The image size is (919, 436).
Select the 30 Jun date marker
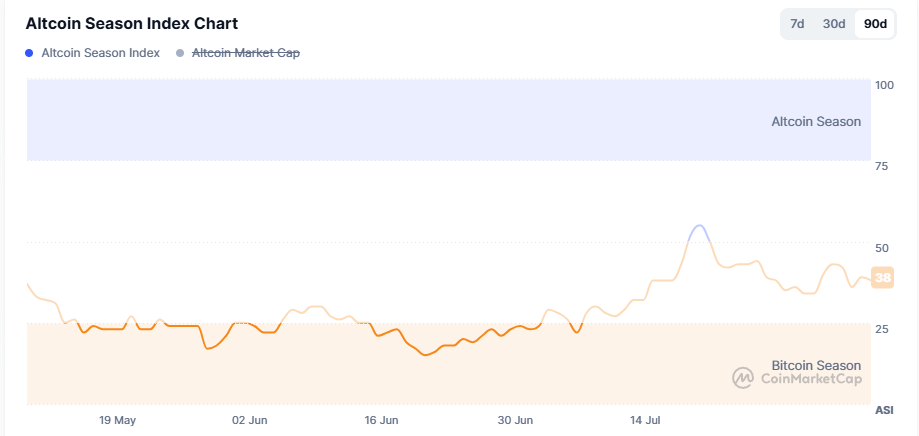pos(514,420)
